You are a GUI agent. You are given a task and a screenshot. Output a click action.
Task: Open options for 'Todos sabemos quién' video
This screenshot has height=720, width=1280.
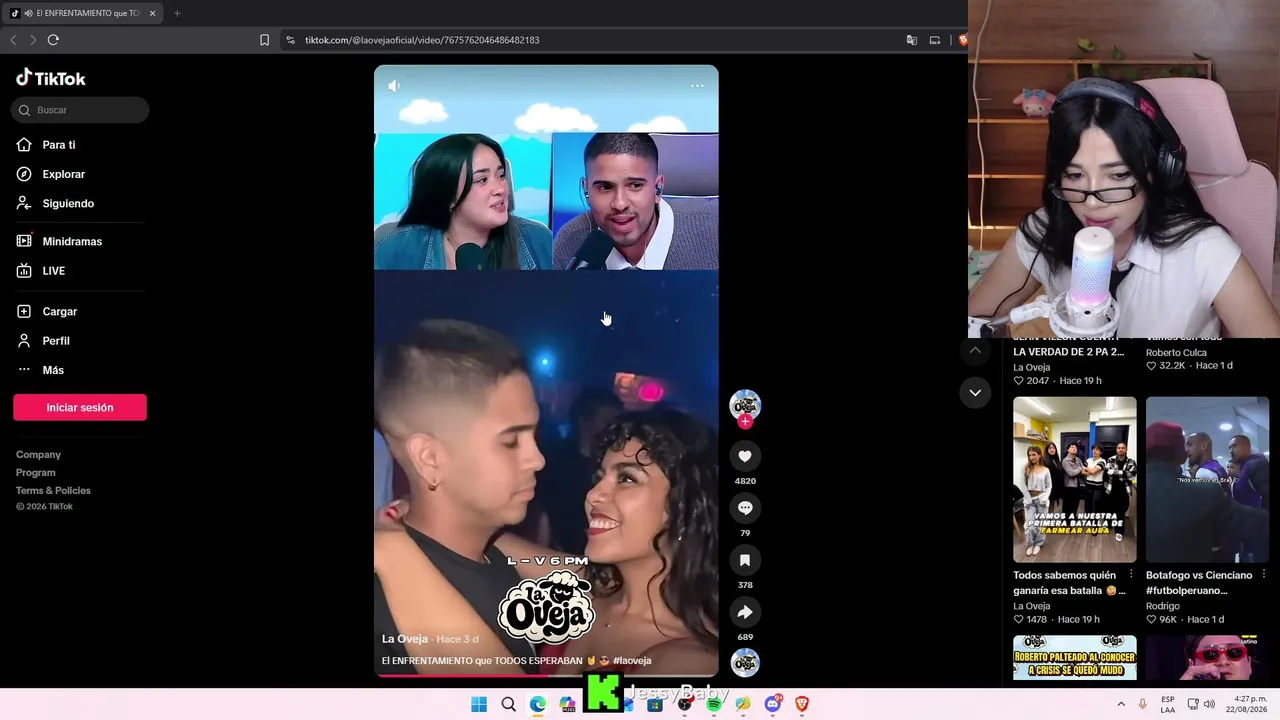click(1131, 575)
